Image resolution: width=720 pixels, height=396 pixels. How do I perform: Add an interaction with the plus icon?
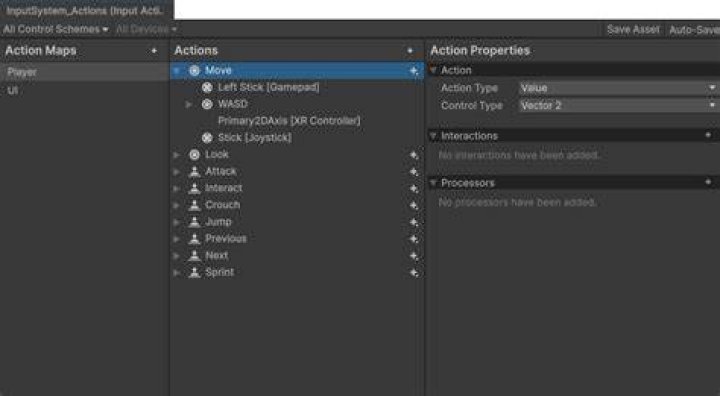(708, 135)
